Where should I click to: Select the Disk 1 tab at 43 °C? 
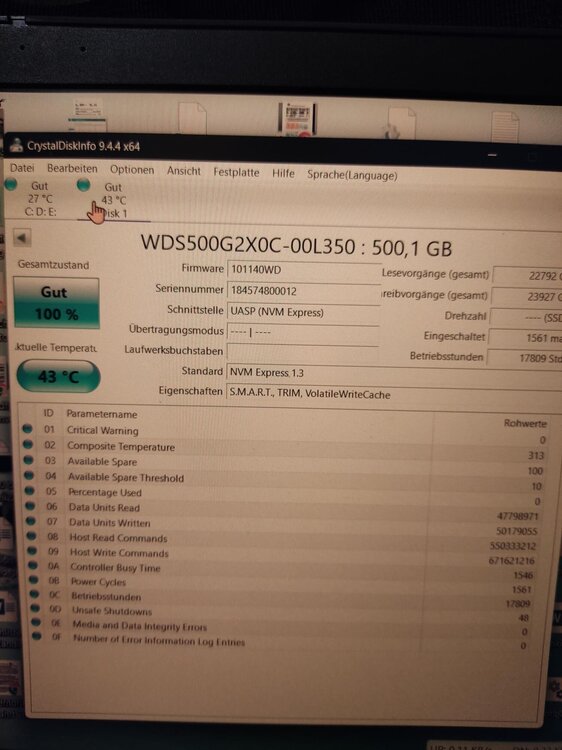pos(113,200)
